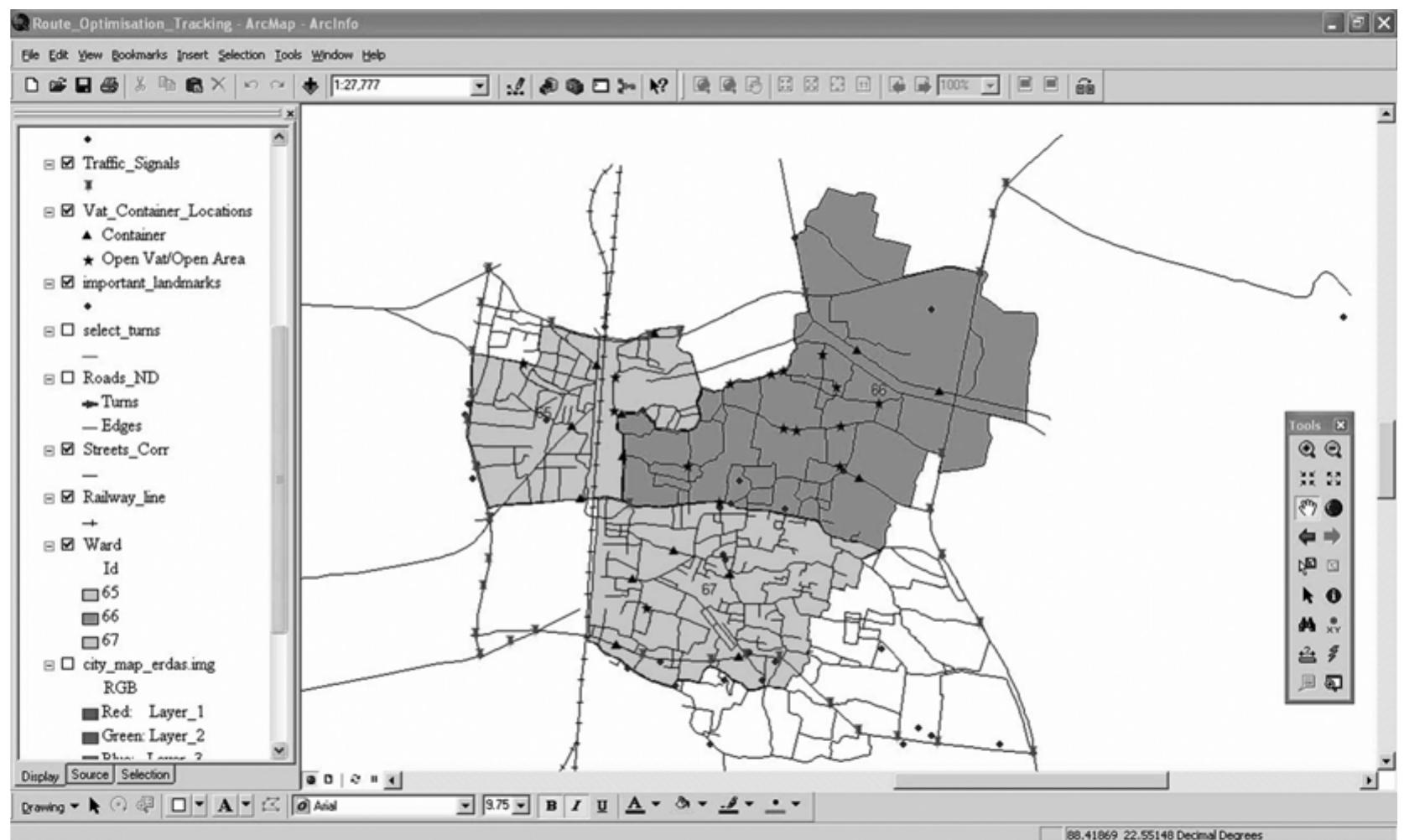Click the Go Back To Previous Extent arrow
Image resolution: width=1404 pixels, height=840 pixels.
point(1307,536)
